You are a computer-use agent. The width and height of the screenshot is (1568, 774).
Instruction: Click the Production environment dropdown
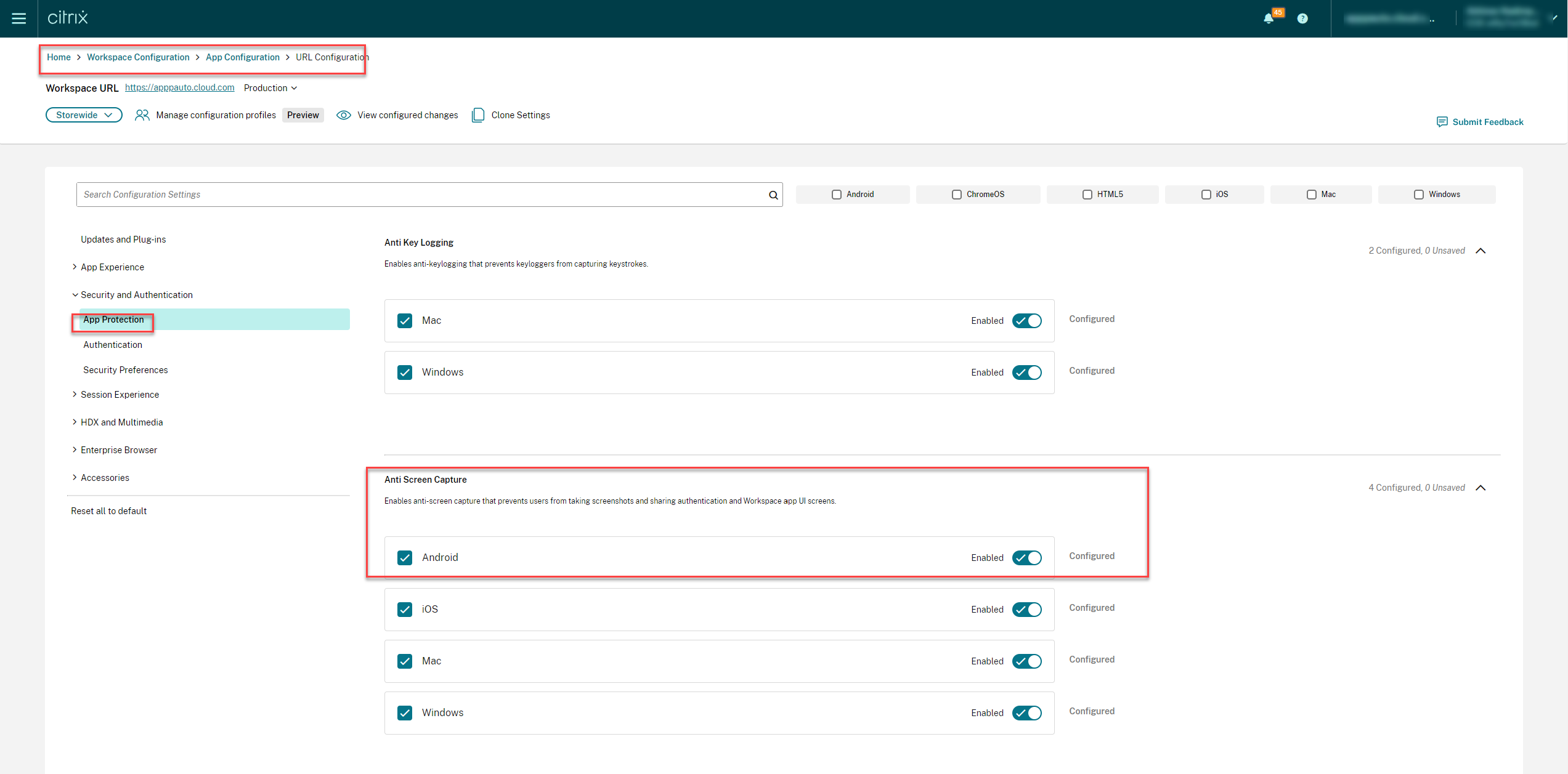pos(271,88)
